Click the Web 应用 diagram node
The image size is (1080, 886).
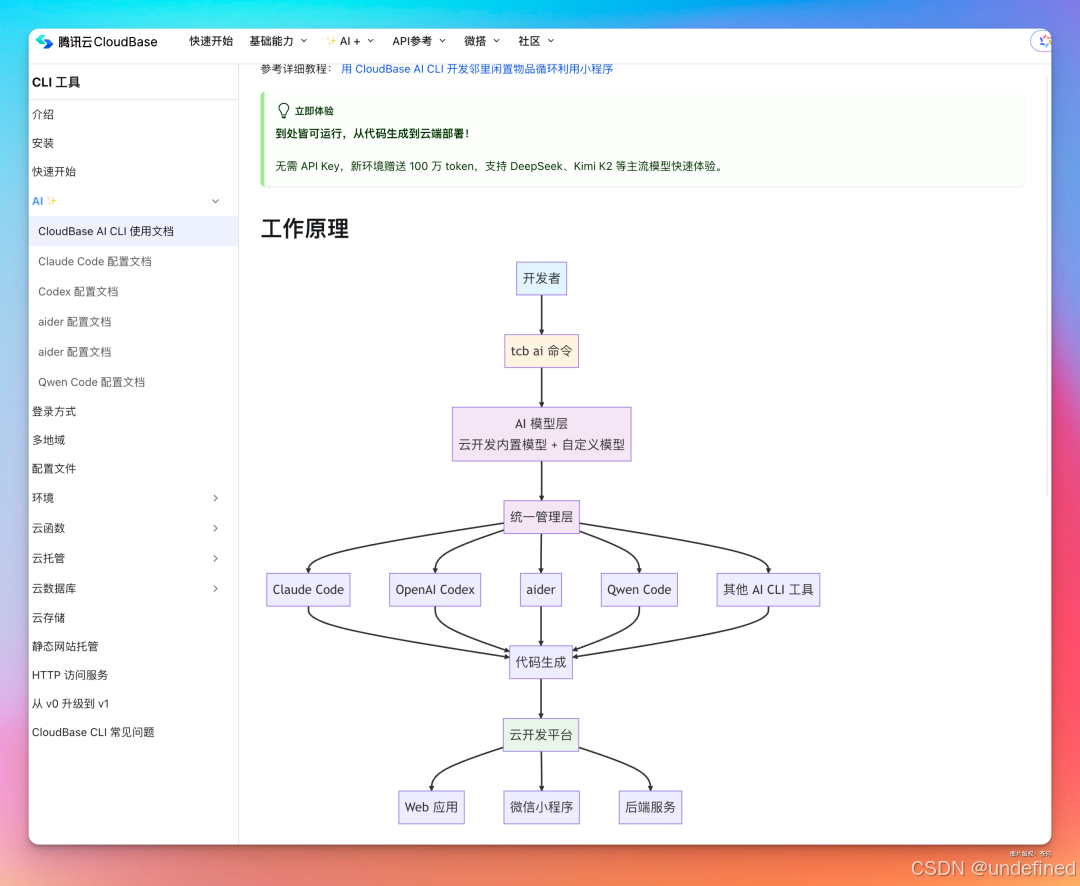(x=431, y=807)
